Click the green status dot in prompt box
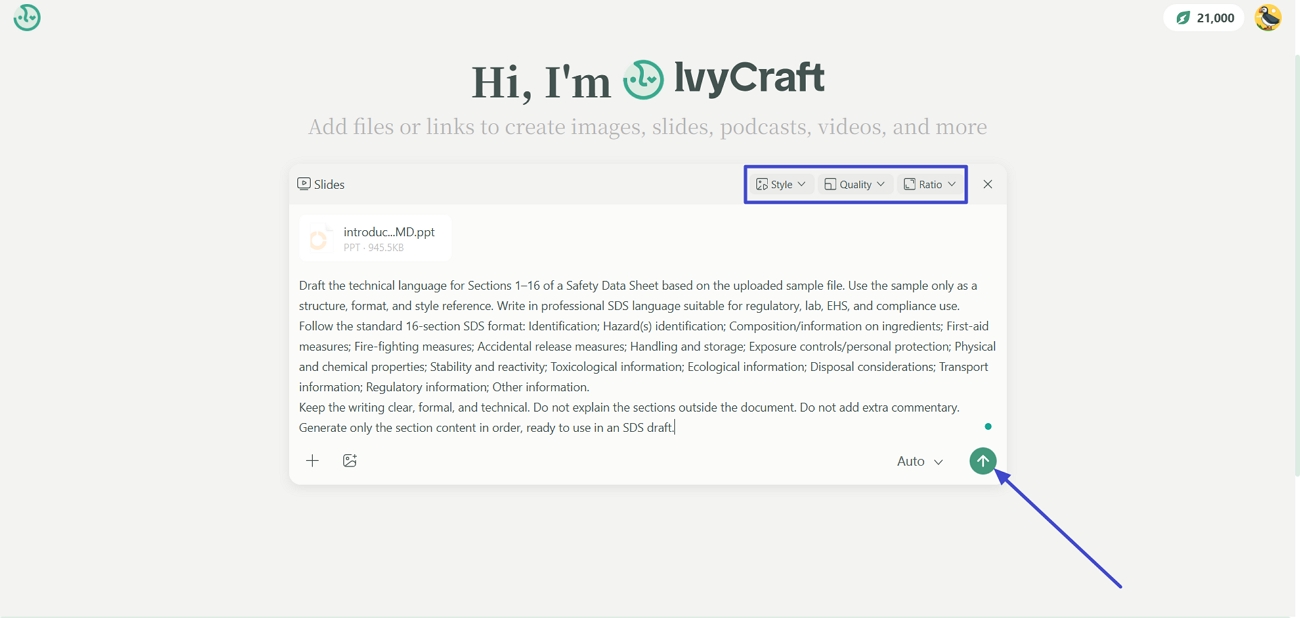 [988, 427]
